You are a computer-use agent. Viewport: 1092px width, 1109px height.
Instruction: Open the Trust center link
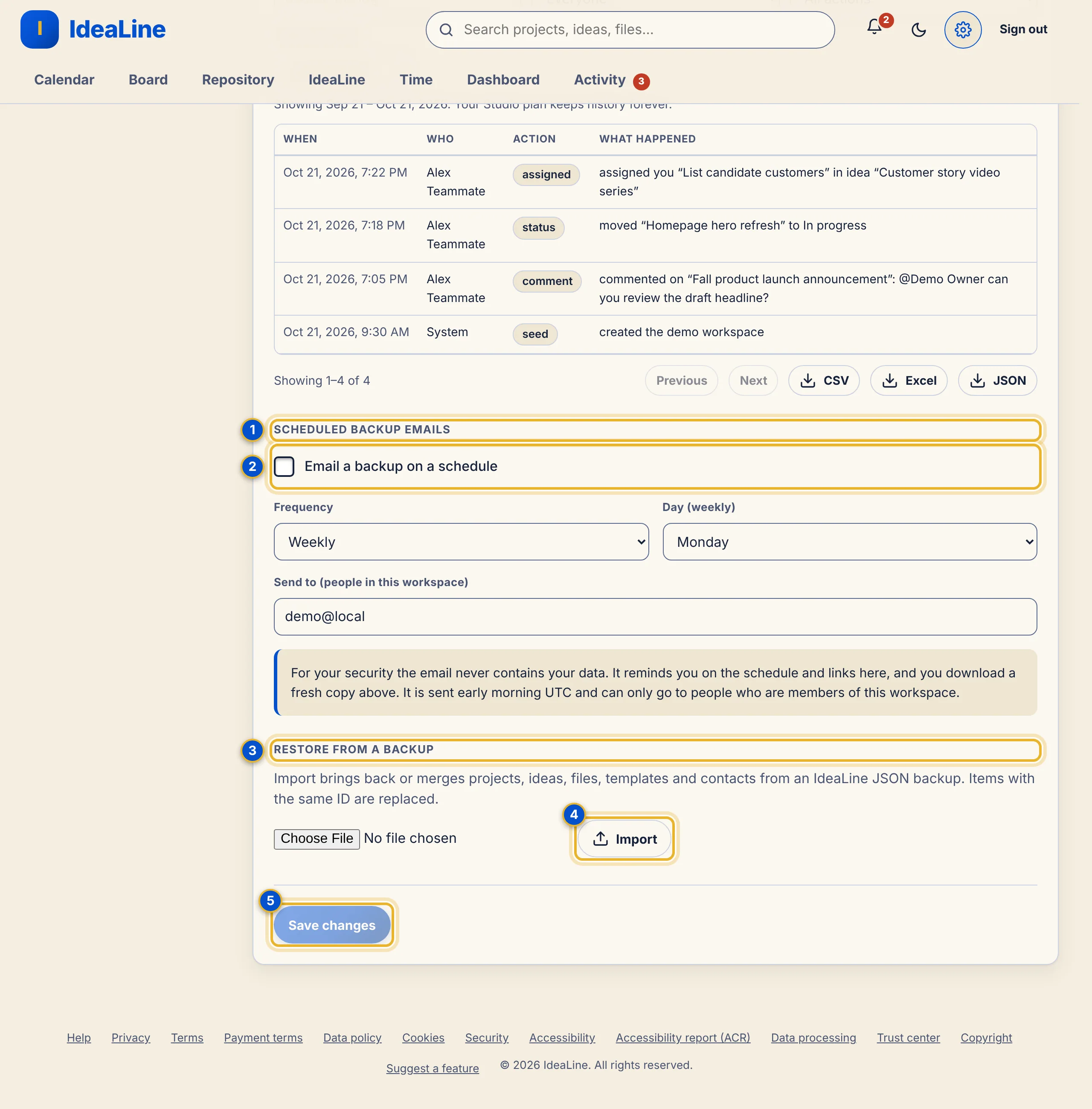[x=908, y=1037]
